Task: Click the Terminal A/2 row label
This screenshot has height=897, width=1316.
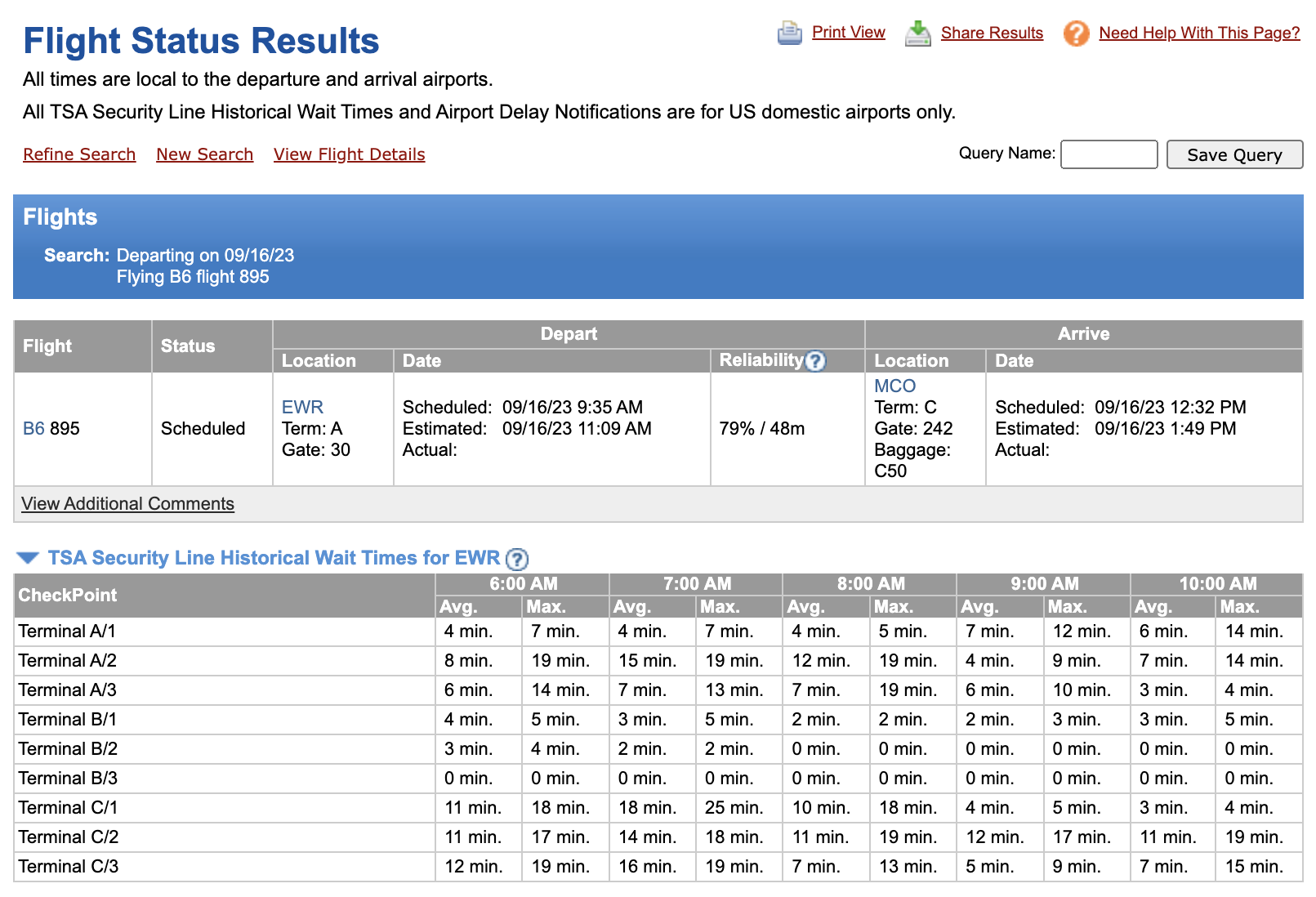Action: (x=67, y=660)
